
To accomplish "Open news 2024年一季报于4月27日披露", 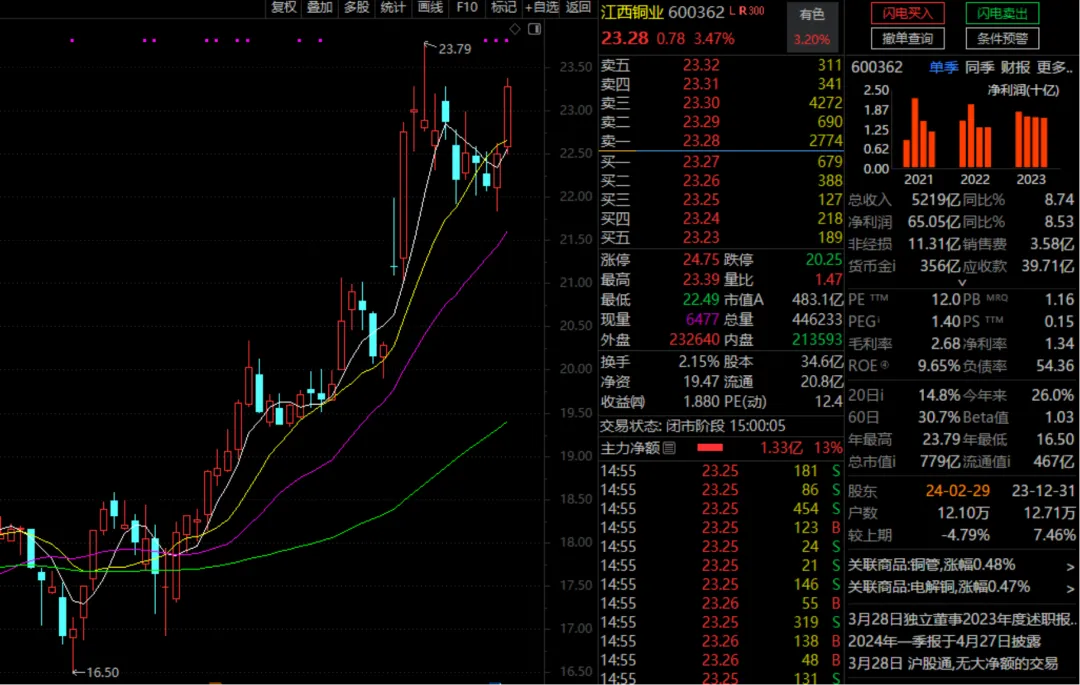I will click(944, 642).
